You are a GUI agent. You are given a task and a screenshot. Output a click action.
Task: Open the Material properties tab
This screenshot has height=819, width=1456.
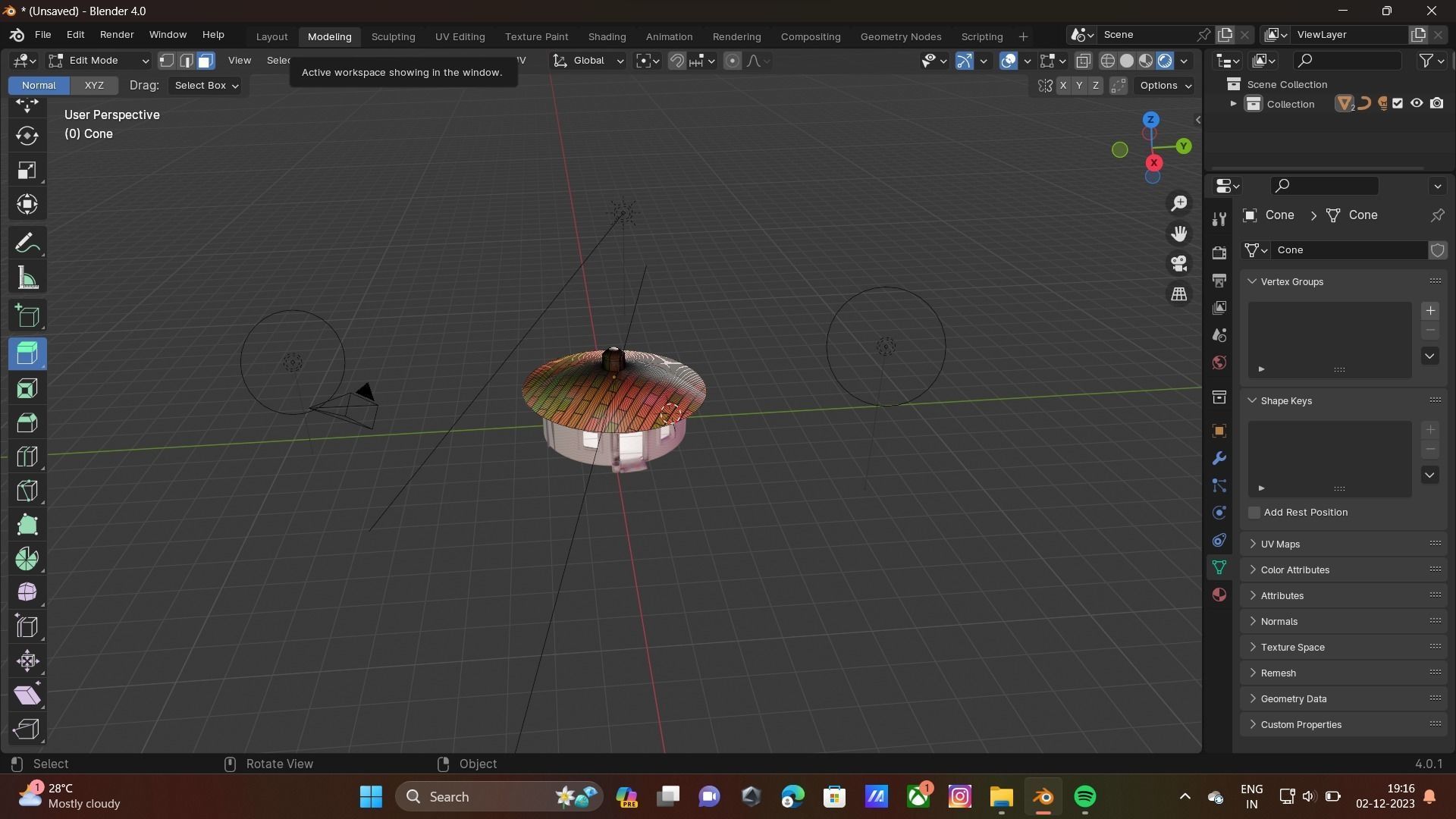click(x=1219, y=595)
